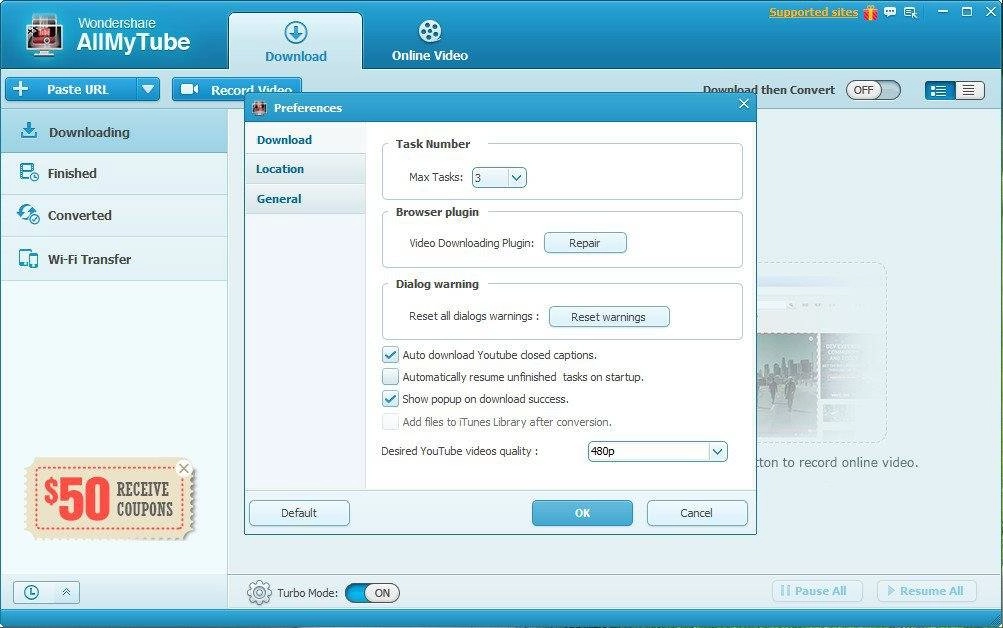Image resolution: width=1003 pixels, height=628 pixels.
Task: Toggle Auto download Youtube closed captions checkbox
Action: [390, 355]
